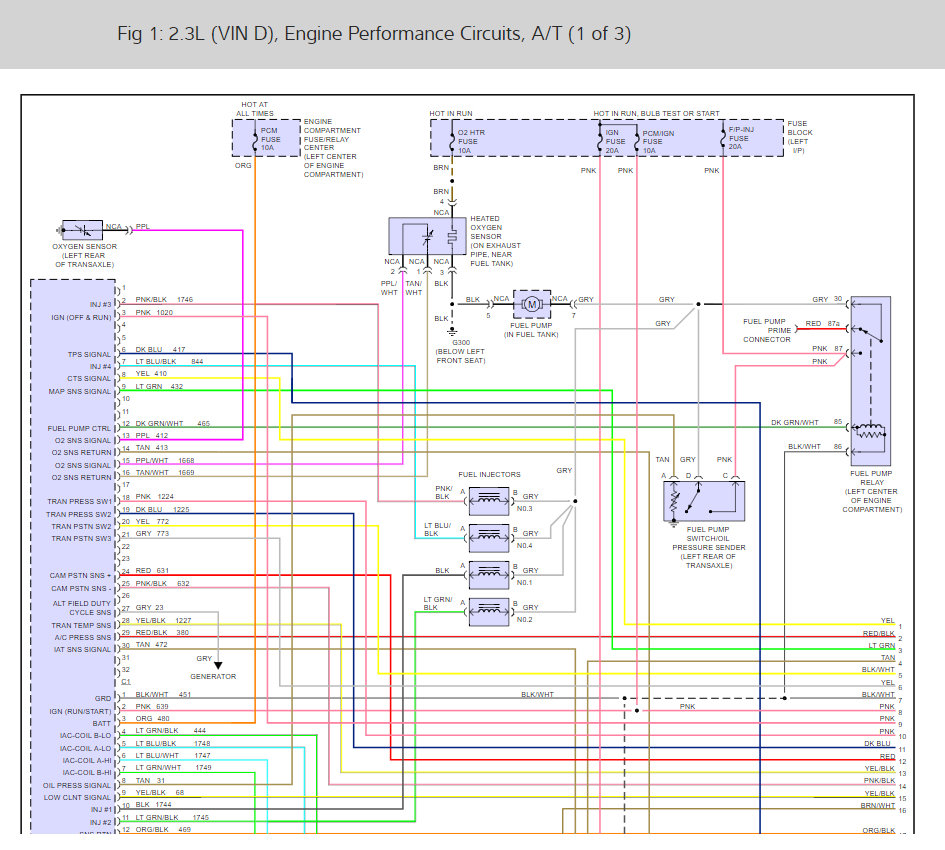Click the 'TAN 472' wire label
Viewport: 945px width, 850px height.
151,644
